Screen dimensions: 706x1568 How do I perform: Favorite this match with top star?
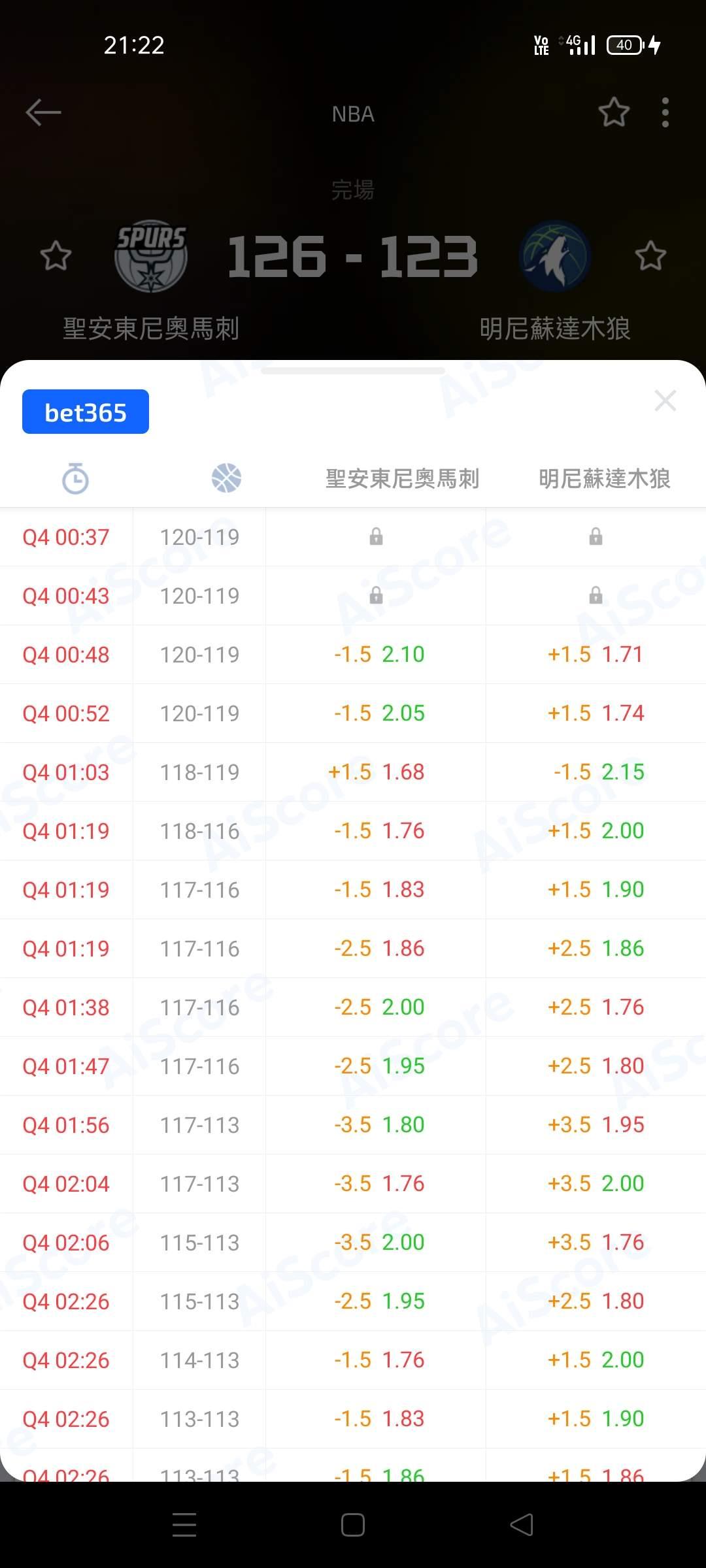[x=614, y=112]
